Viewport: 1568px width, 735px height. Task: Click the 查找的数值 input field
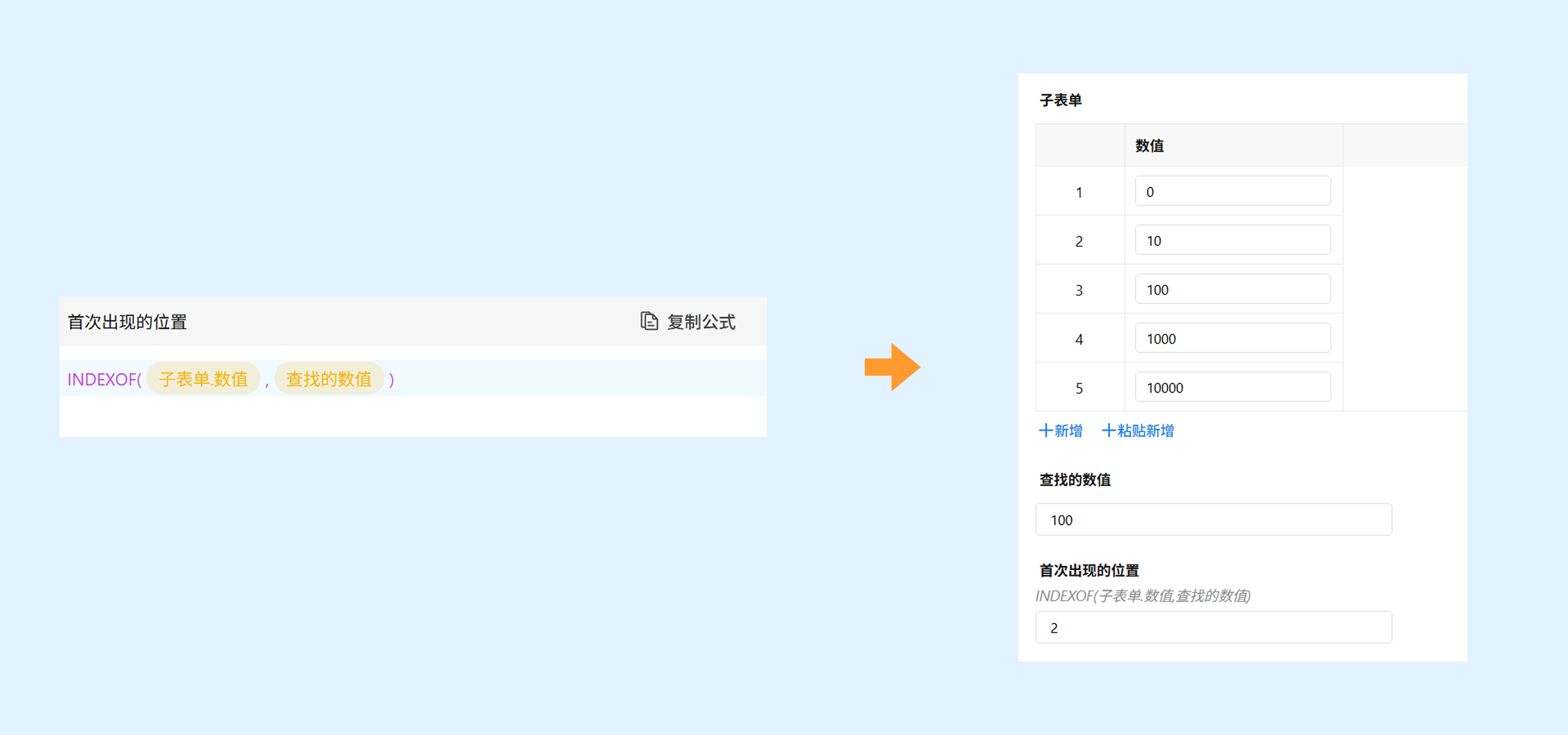point(1213,520)
